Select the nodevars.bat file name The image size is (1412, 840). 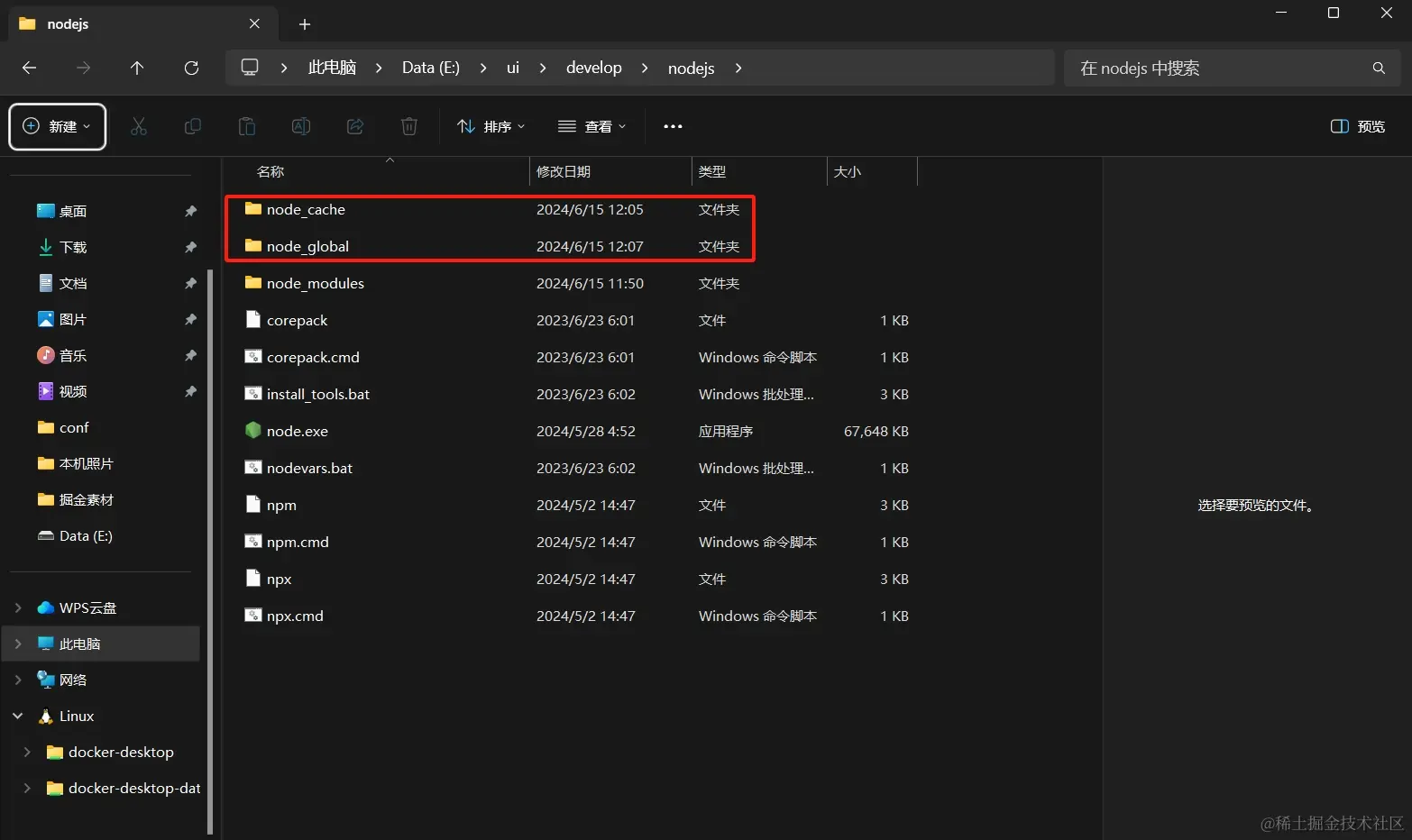(309, 468)
